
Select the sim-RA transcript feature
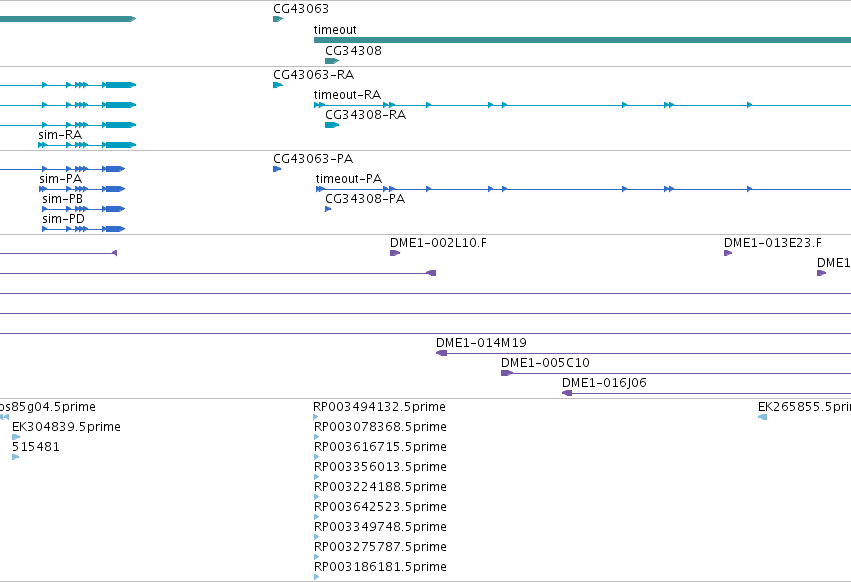click(x=87, y=145)
